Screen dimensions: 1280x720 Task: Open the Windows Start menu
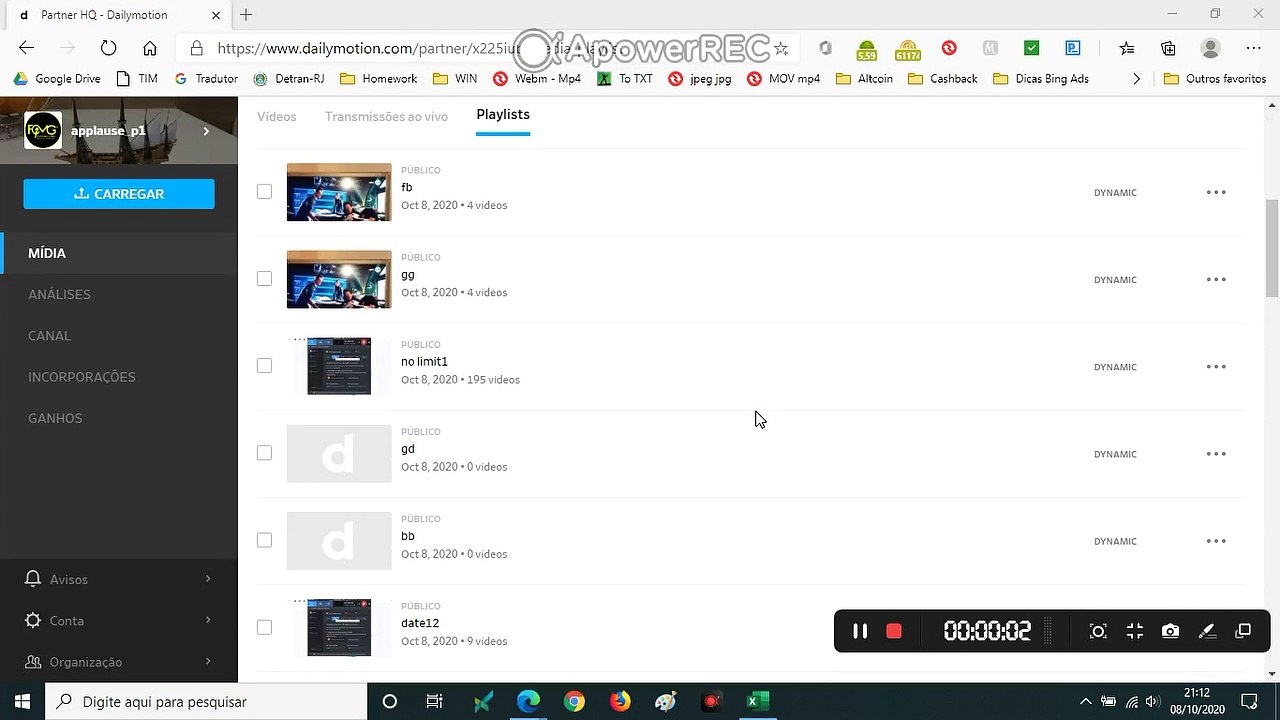click(22, 701)
